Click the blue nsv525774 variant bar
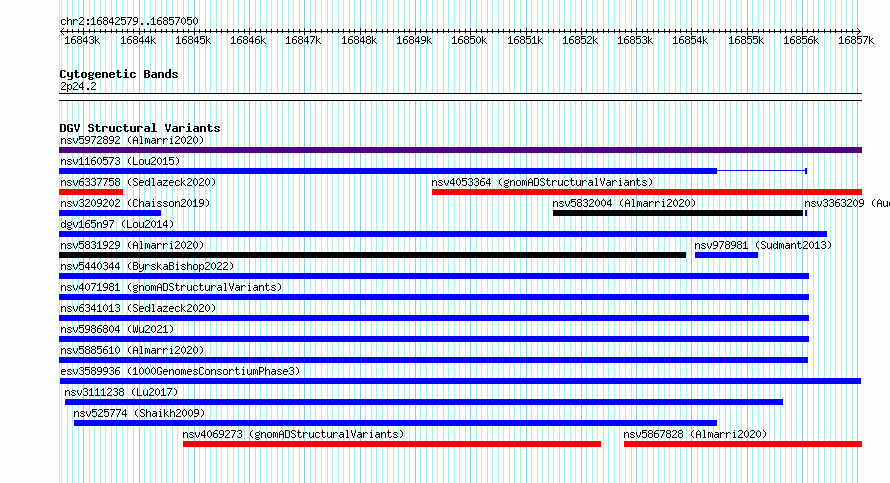This screenshot has height=483, width=890. pyautogui.click(x=395, y=423)
